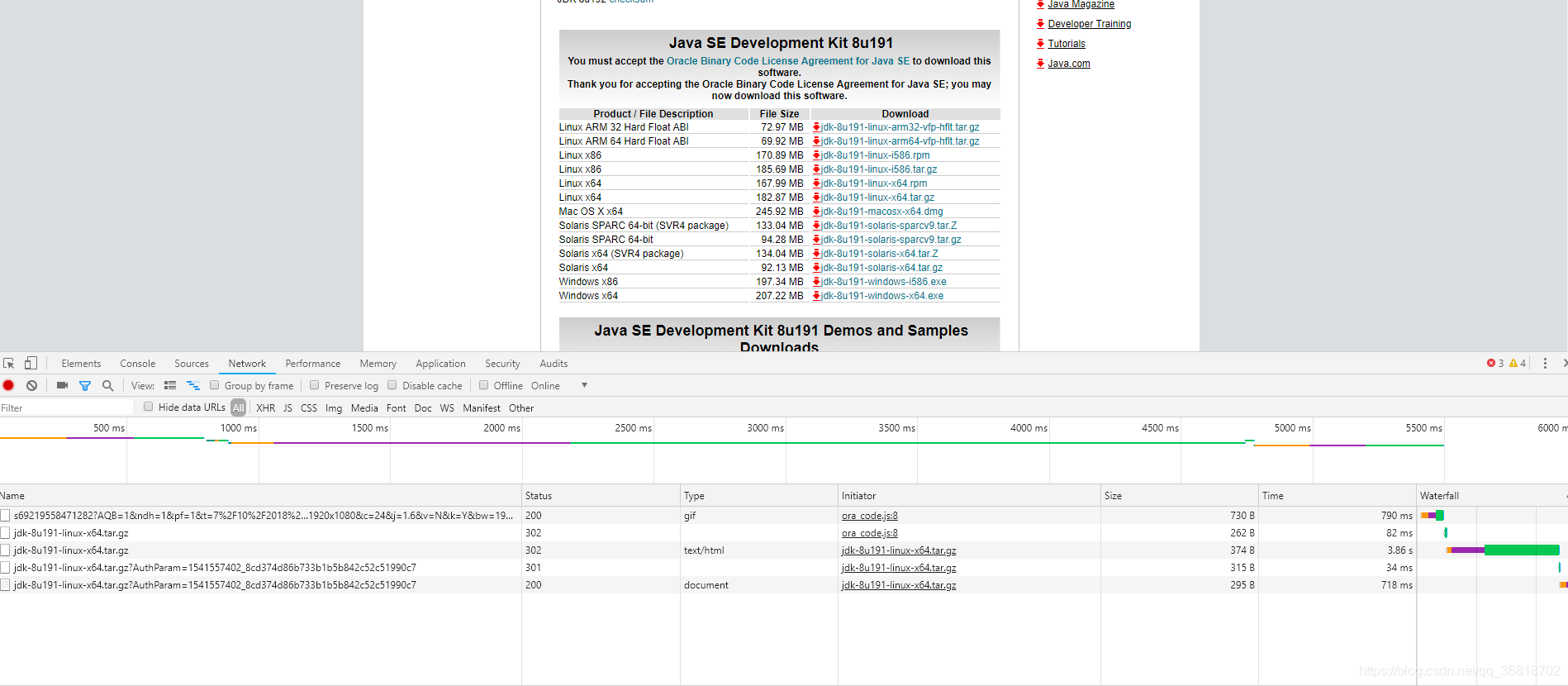Screen dimensions: 1568x686
Task: Toggle the capture screenshots camera icon
Action: pyautogui.click(x=62, y=385)
